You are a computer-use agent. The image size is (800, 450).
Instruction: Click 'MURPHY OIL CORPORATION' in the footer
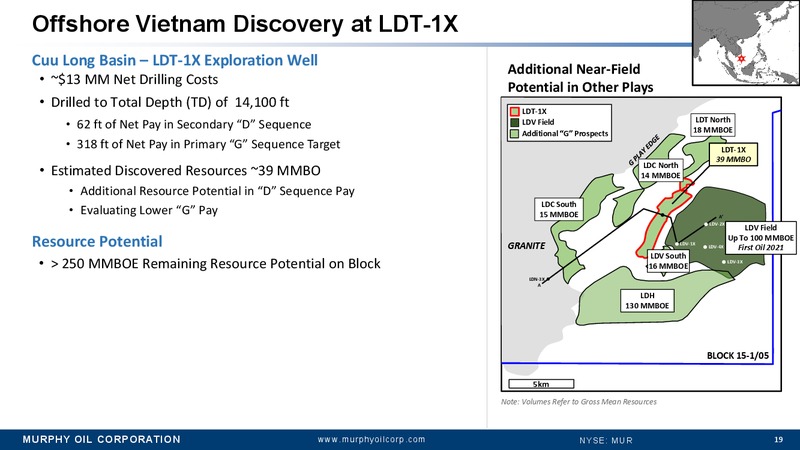[102, 439]
